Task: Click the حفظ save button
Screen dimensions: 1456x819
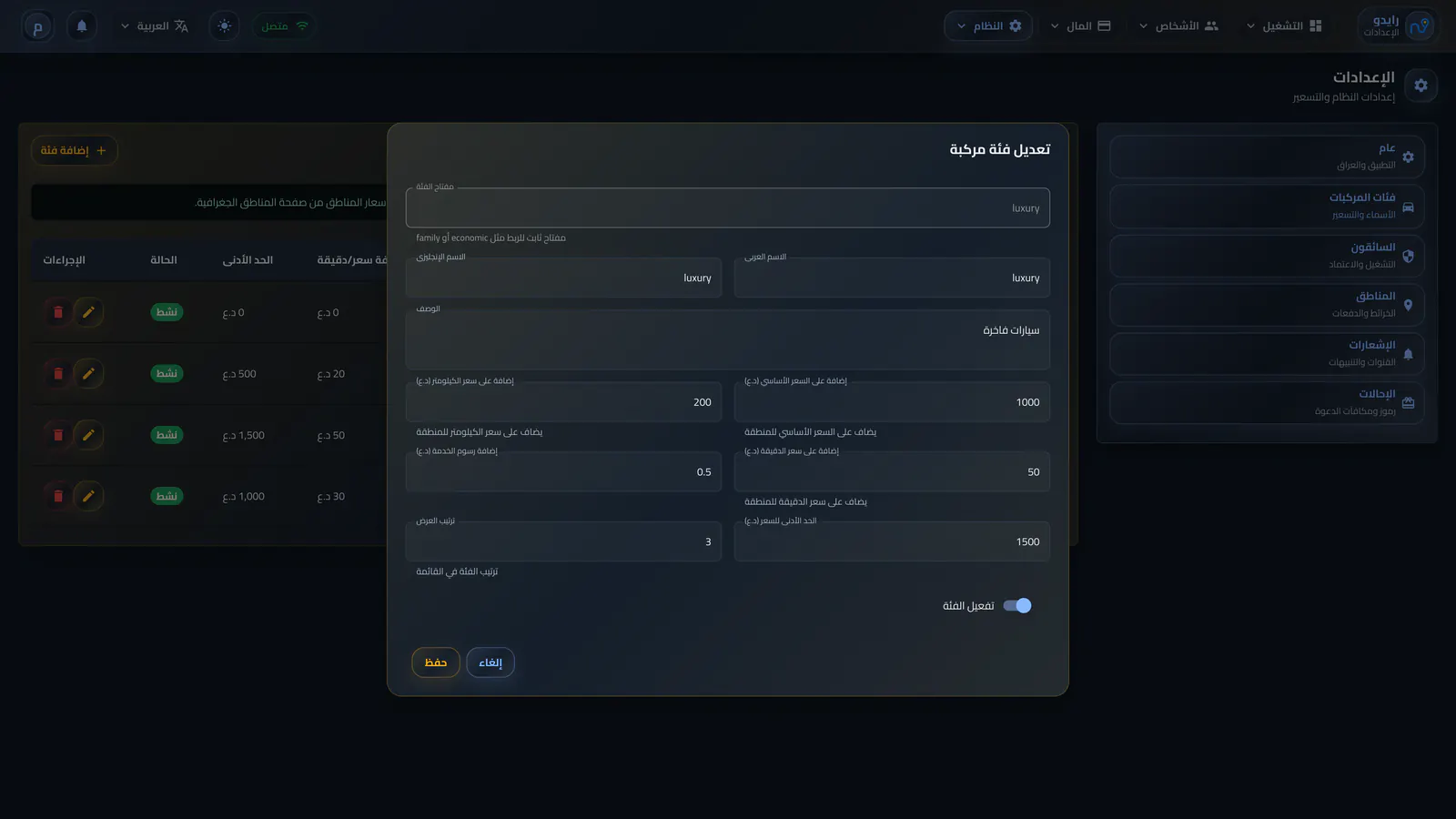Action: 436,662
